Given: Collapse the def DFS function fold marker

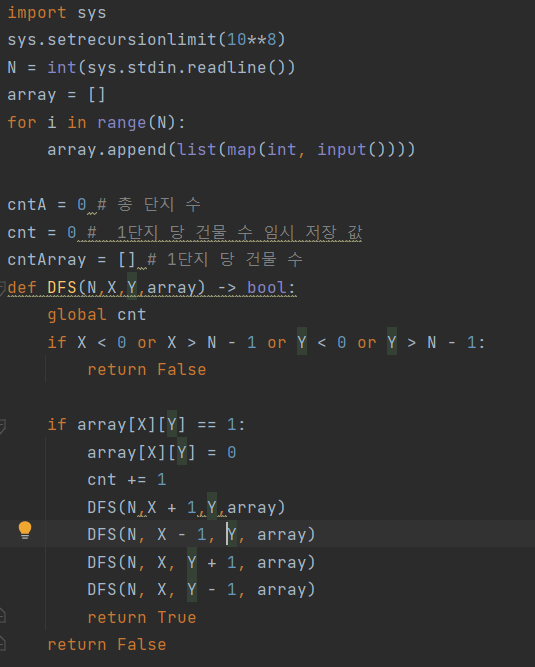Looking at the screenshot, I should coord(2,288).
